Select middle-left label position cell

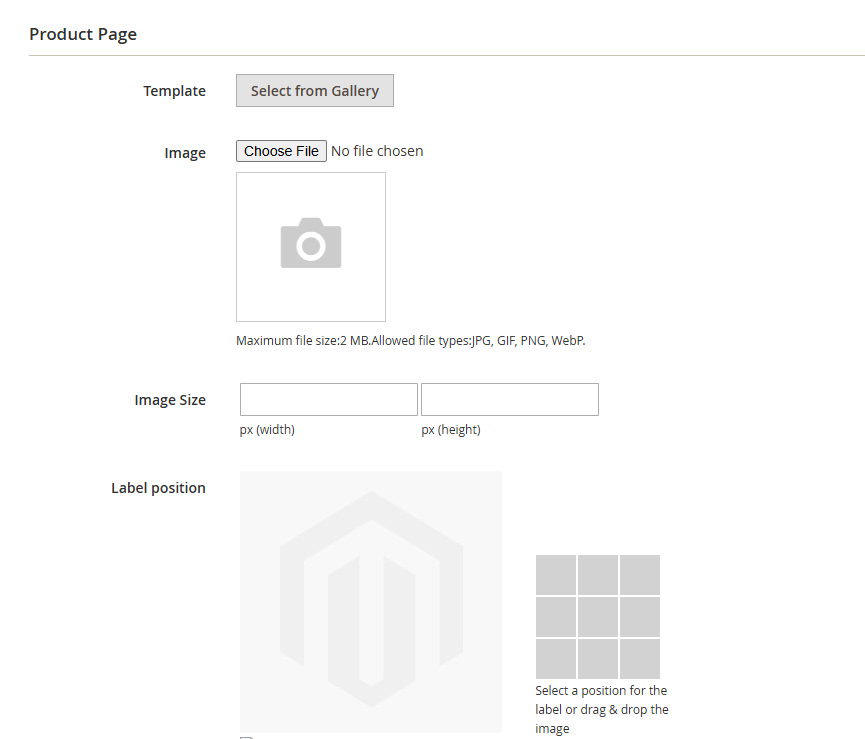click(x=556, y=617)
